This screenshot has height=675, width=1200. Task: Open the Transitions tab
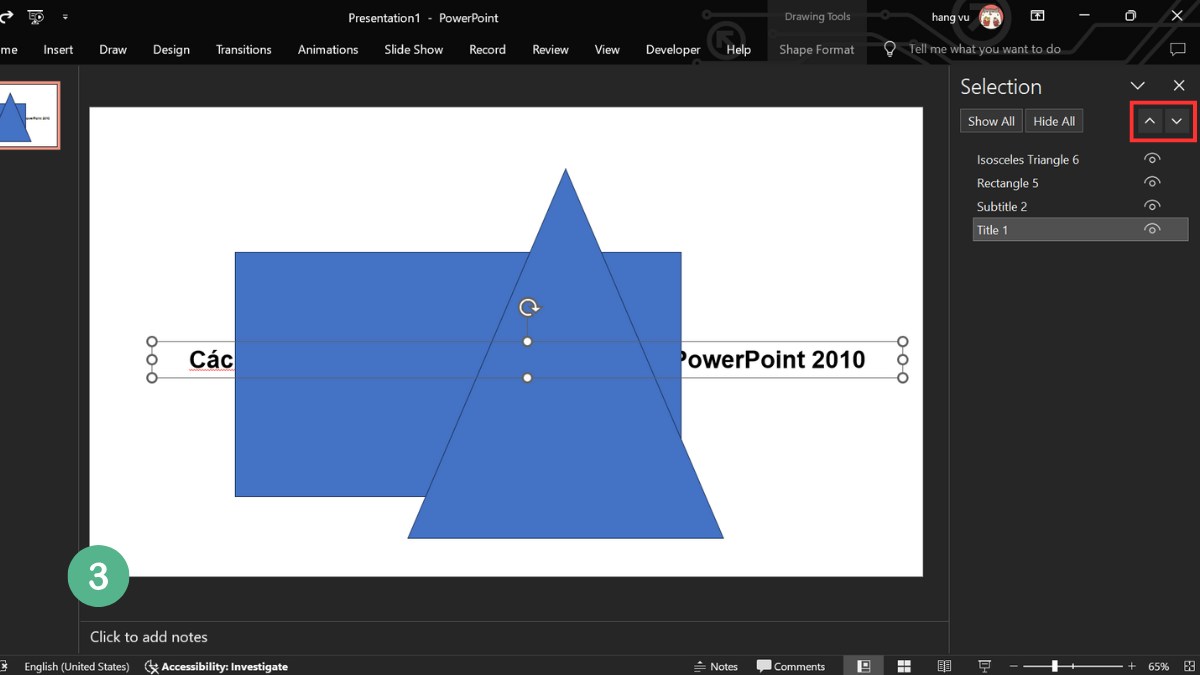(x=243, y=49)
